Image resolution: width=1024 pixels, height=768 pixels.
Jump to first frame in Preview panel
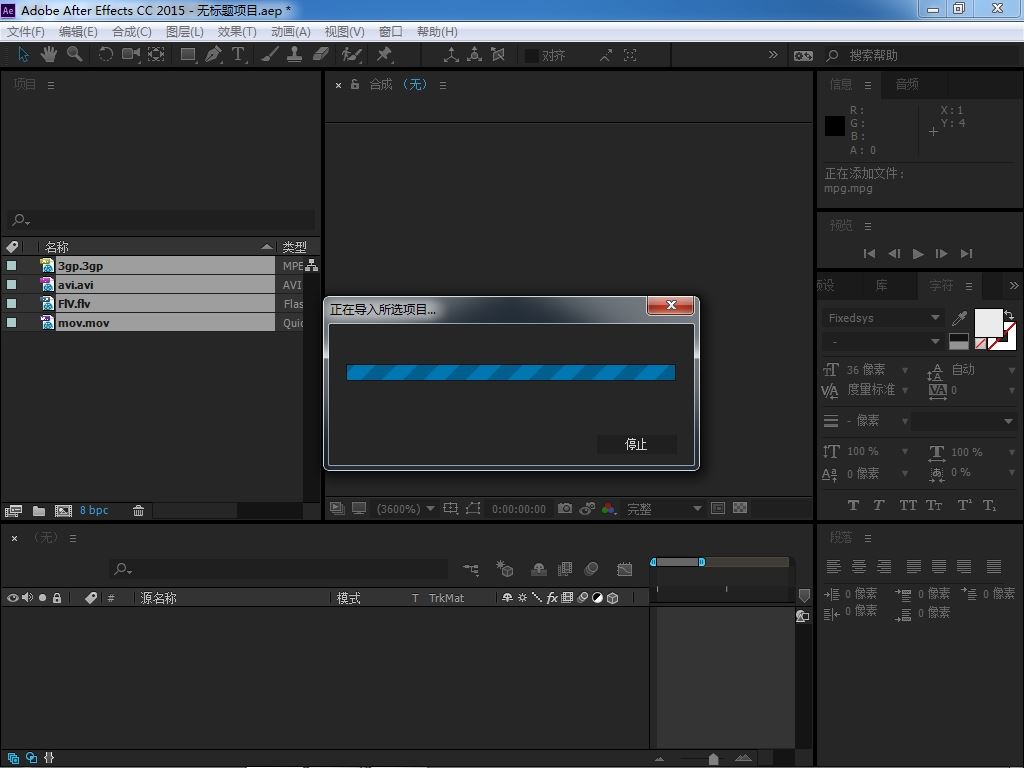[x=869, y=253]
